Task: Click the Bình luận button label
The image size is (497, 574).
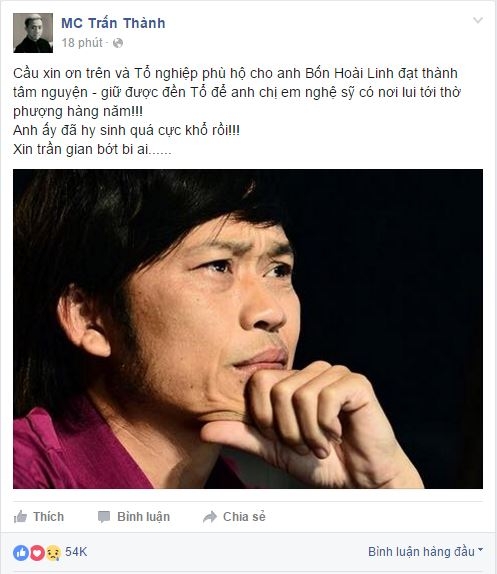Action: click(x=143, y=517)
